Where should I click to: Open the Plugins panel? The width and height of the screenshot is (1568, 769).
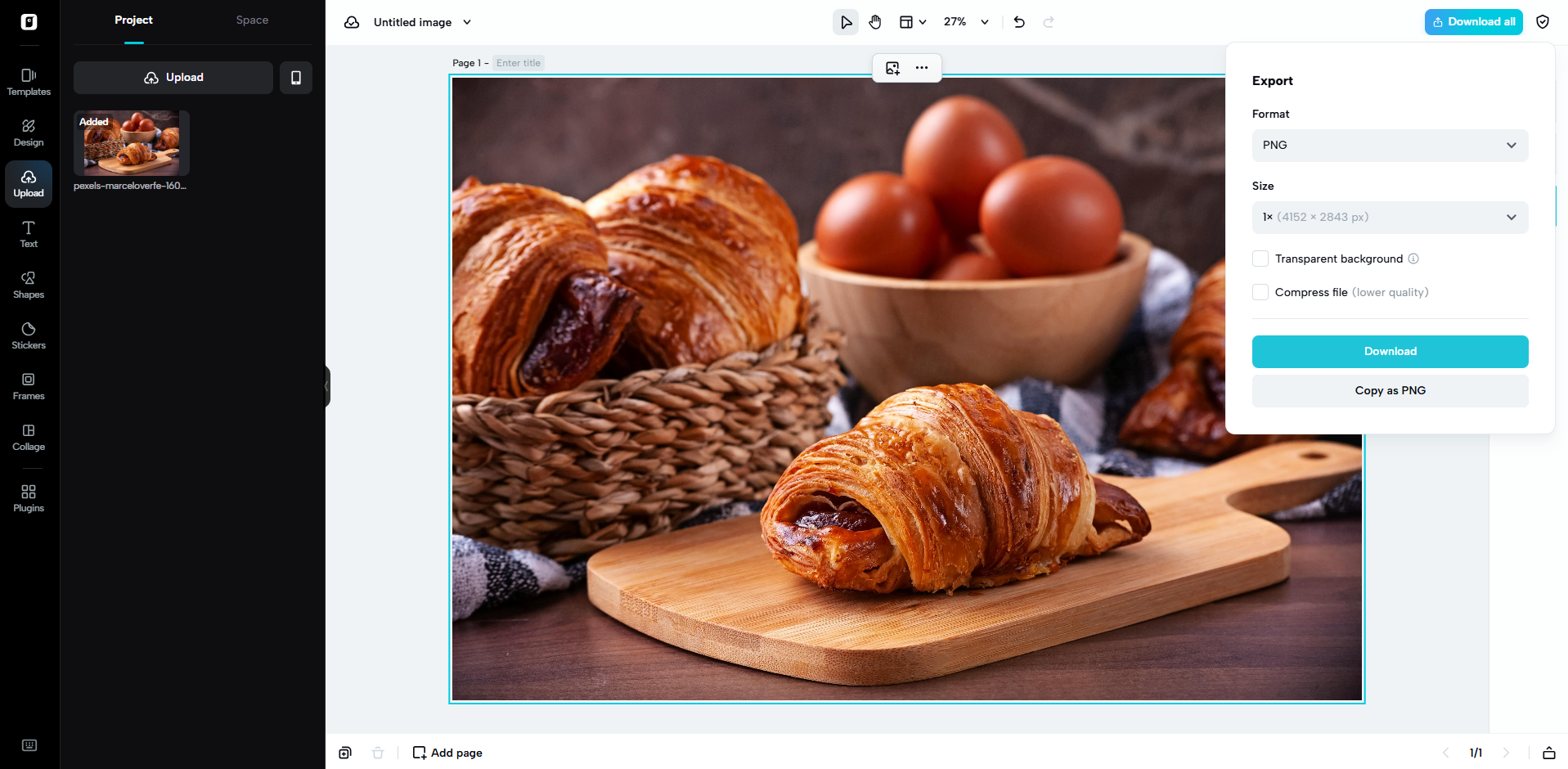point(29,498)
